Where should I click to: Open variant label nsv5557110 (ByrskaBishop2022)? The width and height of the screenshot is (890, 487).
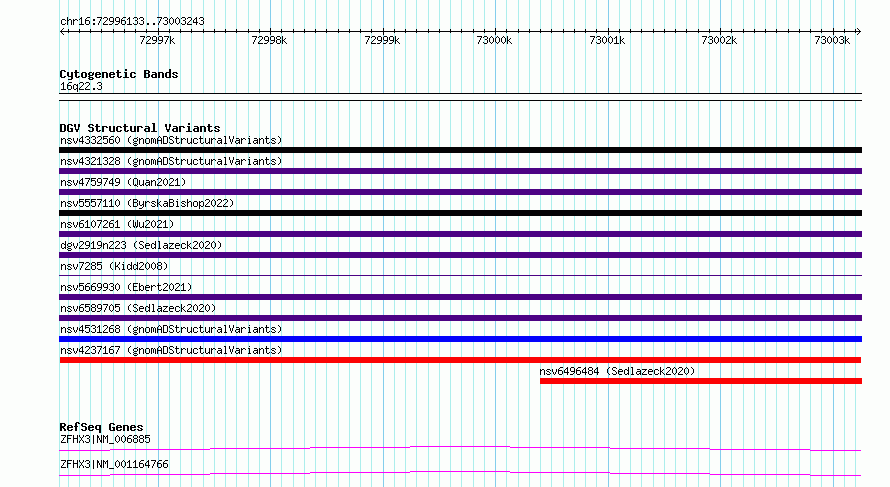pyautogui.click(x=147, y=203)
